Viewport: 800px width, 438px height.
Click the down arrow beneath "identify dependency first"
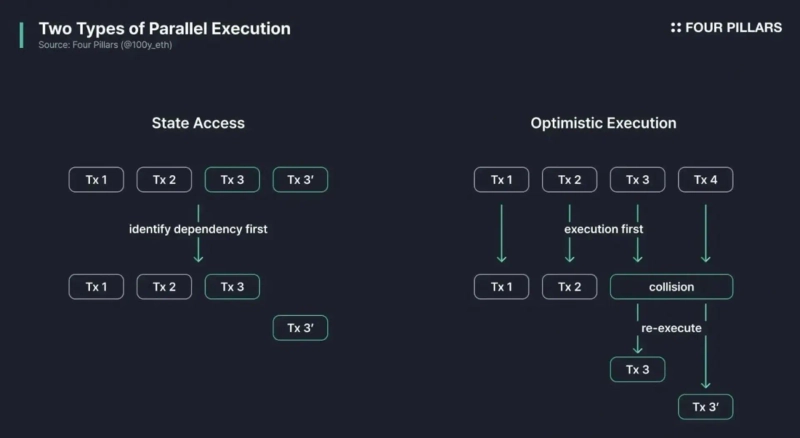(x=198, y=252)
